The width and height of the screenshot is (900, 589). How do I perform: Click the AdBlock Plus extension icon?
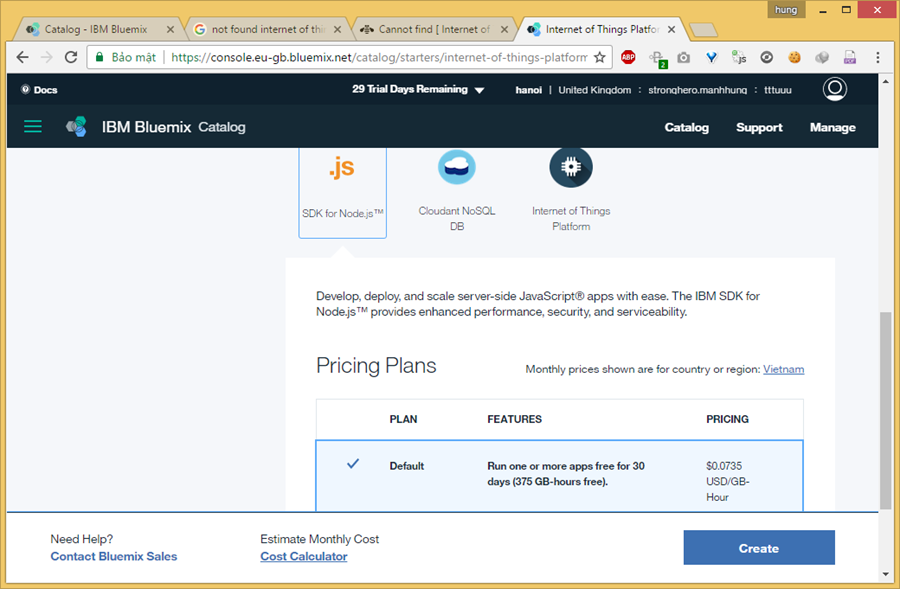click(x=628, y=58)
